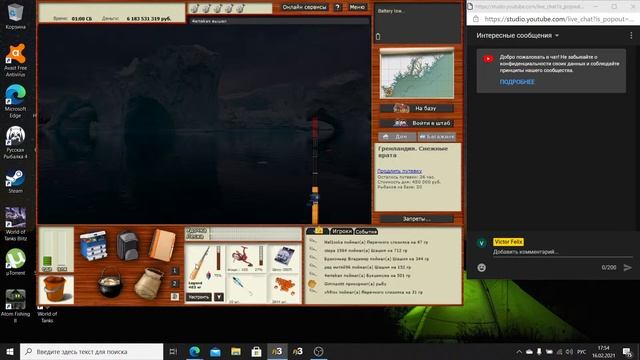Click the На базу button
The height and width of the screenshot is (360, 640).
tap(417, 109)
